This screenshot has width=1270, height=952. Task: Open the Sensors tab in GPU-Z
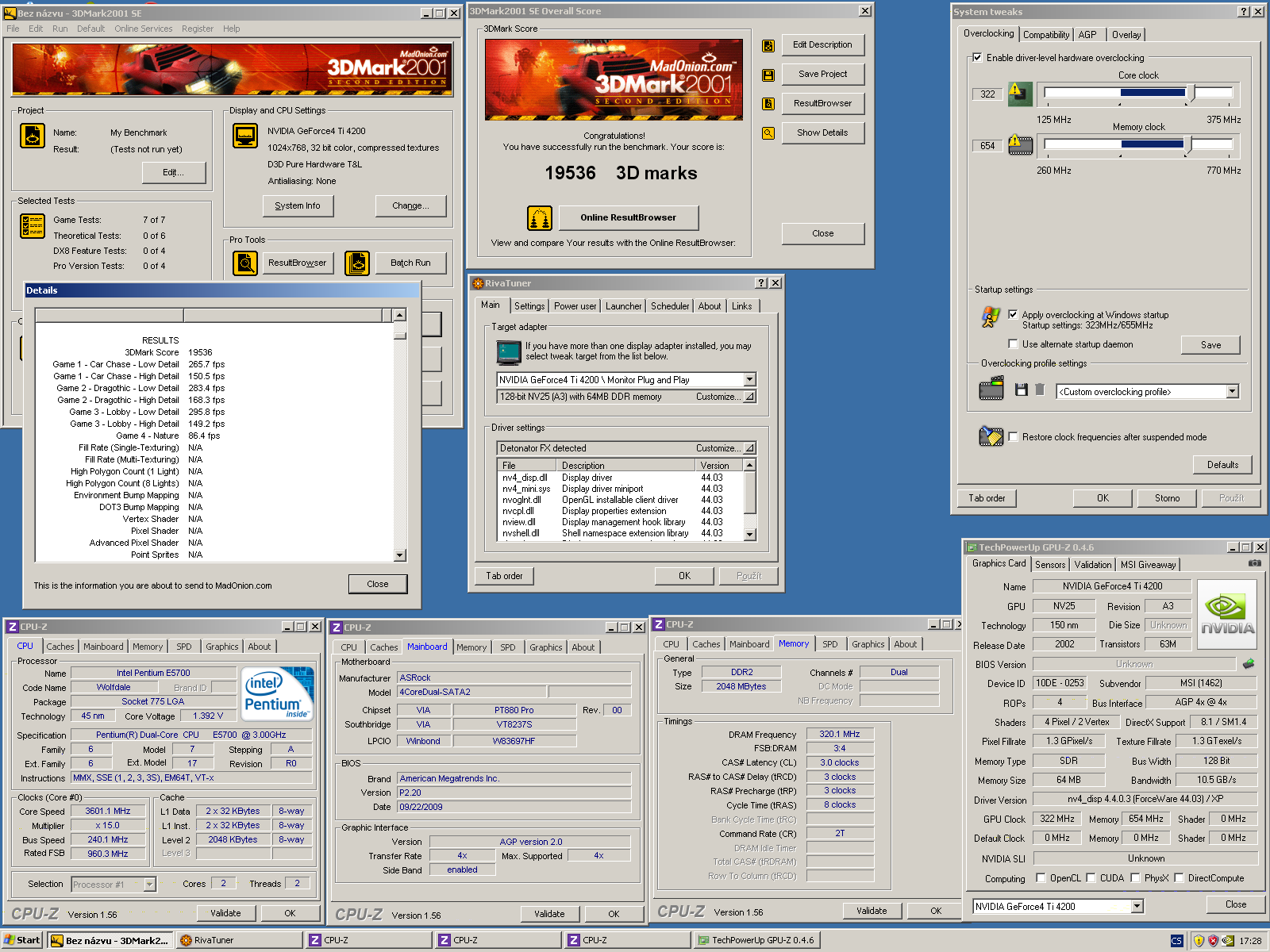tap(1050, 565)
